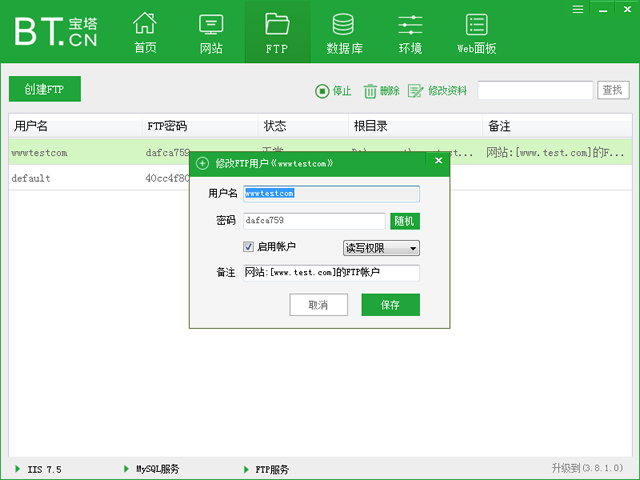Toggle the 启用帐户 checkbox
This screenshot has height=480, width=640.
(x=249, y=247)
